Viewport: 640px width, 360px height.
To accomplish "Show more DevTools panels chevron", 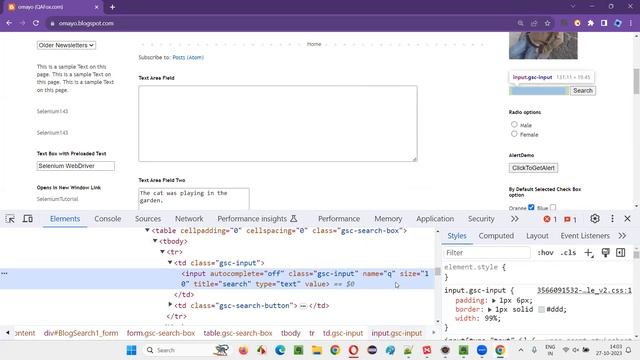I will (515, 219).
